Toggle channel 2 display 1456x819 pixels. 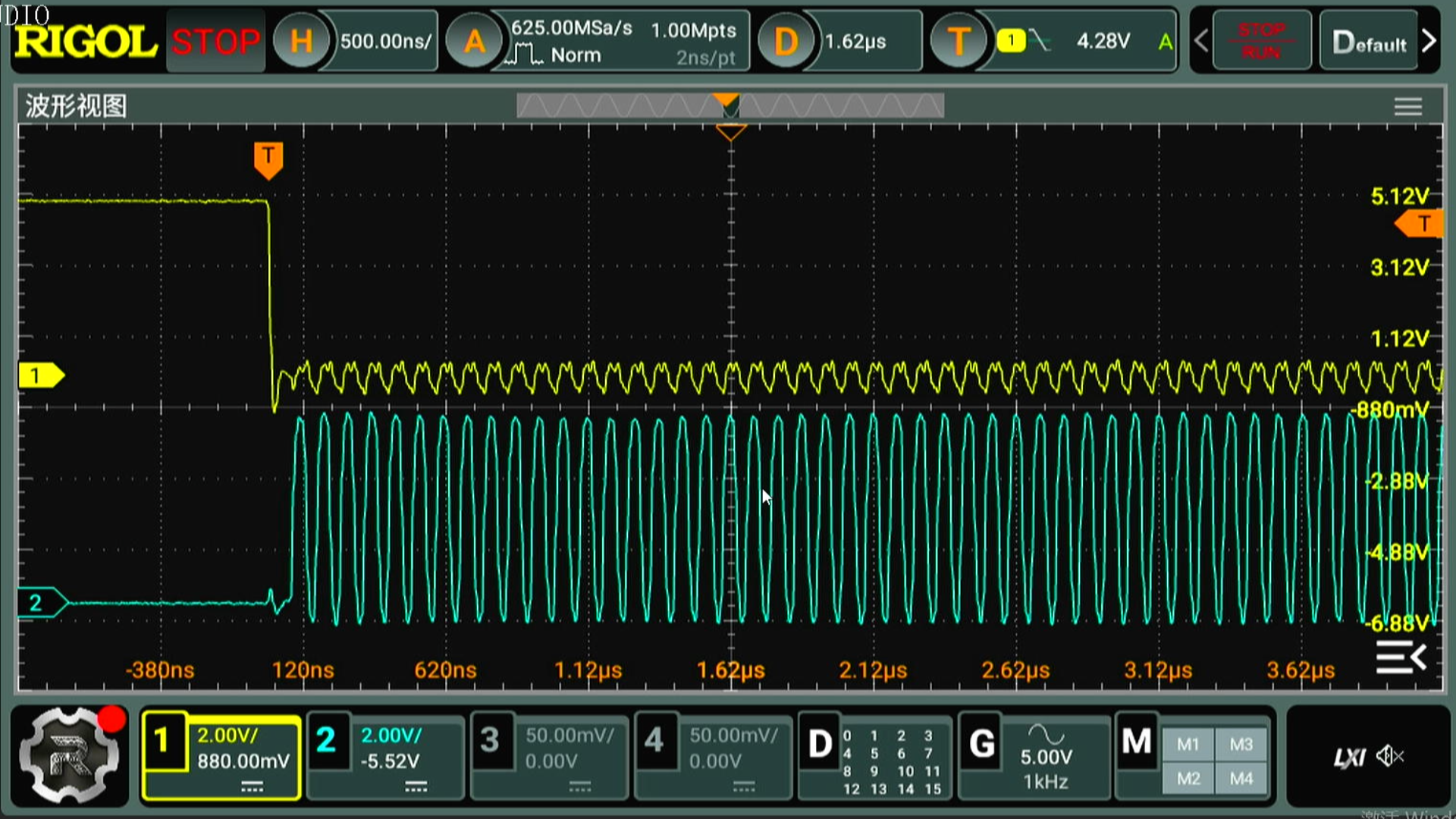click(326, 741)
